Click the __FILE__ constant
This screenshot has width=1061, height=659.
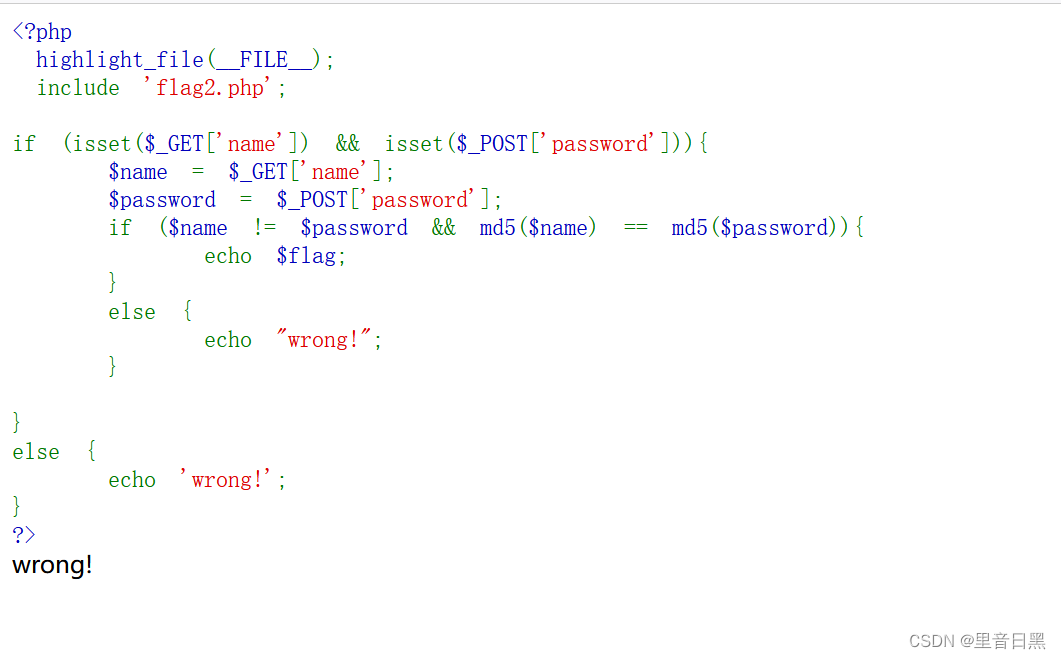pyautogui.click(x=265, y=59)
